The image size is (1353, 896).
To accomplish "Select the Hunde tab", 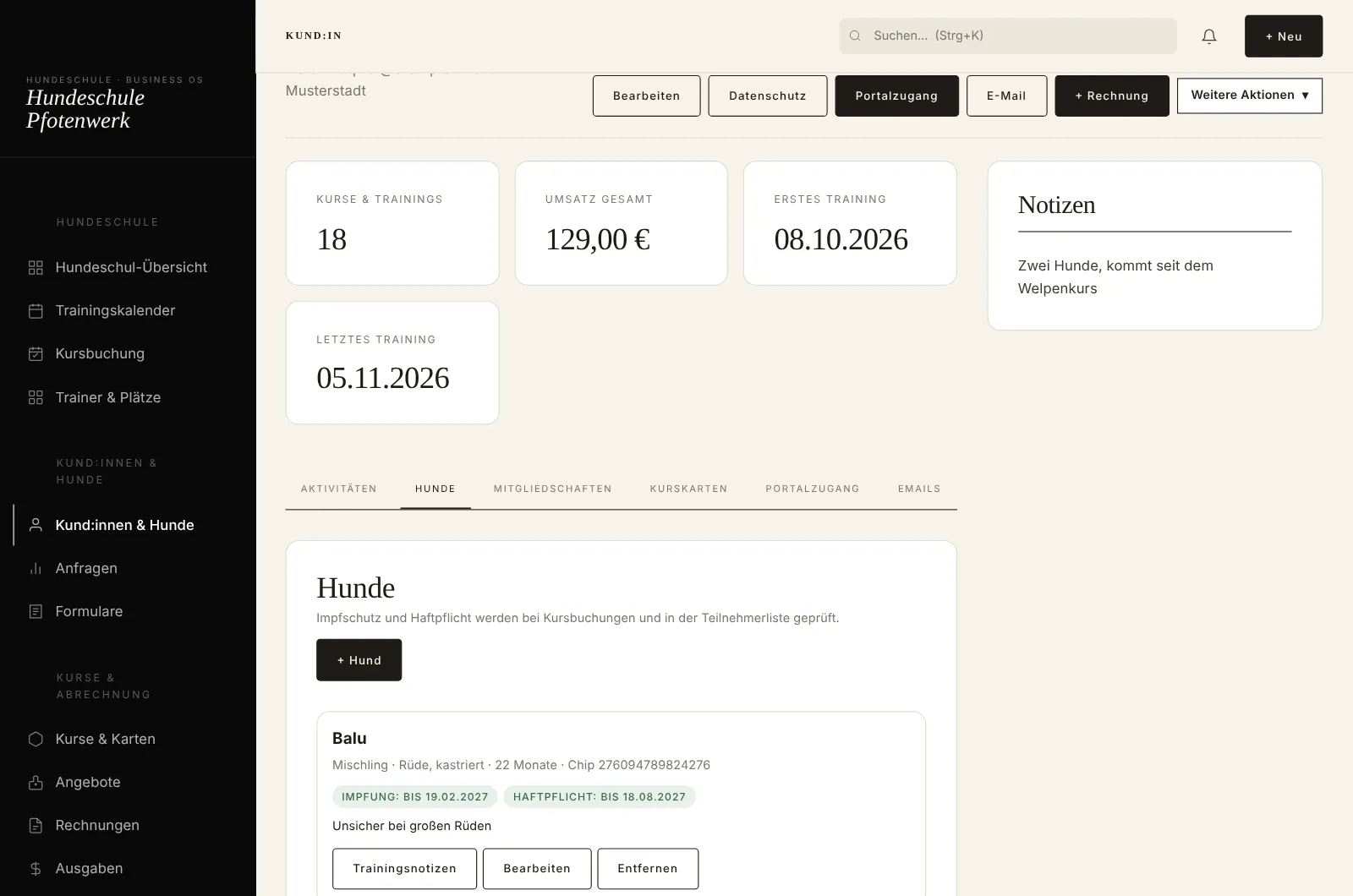I will [x=435, y=489].
